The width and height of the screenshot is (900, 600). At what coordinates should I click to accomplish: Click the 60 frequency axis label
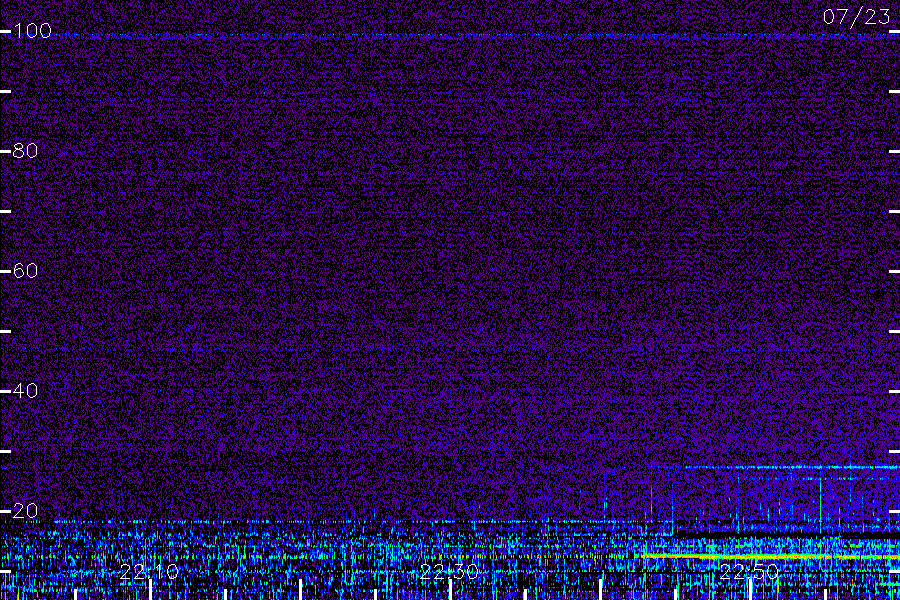25,270
